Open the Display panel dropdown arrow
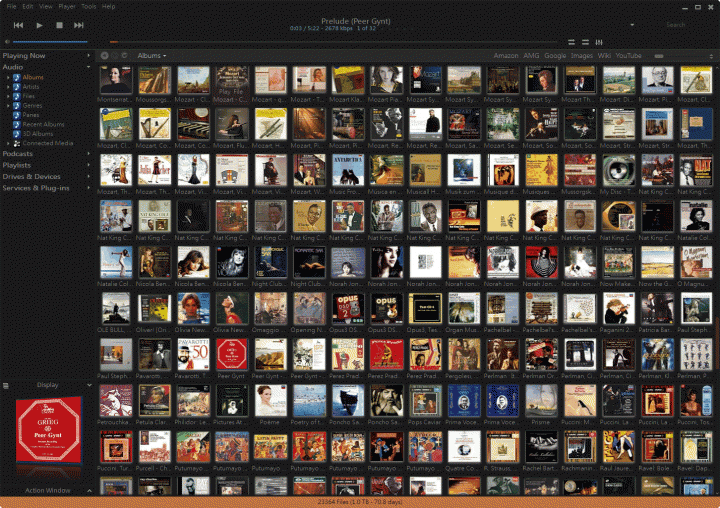This screenshot has height=508, width=720. pyautogui.click(x=89, y=385)
